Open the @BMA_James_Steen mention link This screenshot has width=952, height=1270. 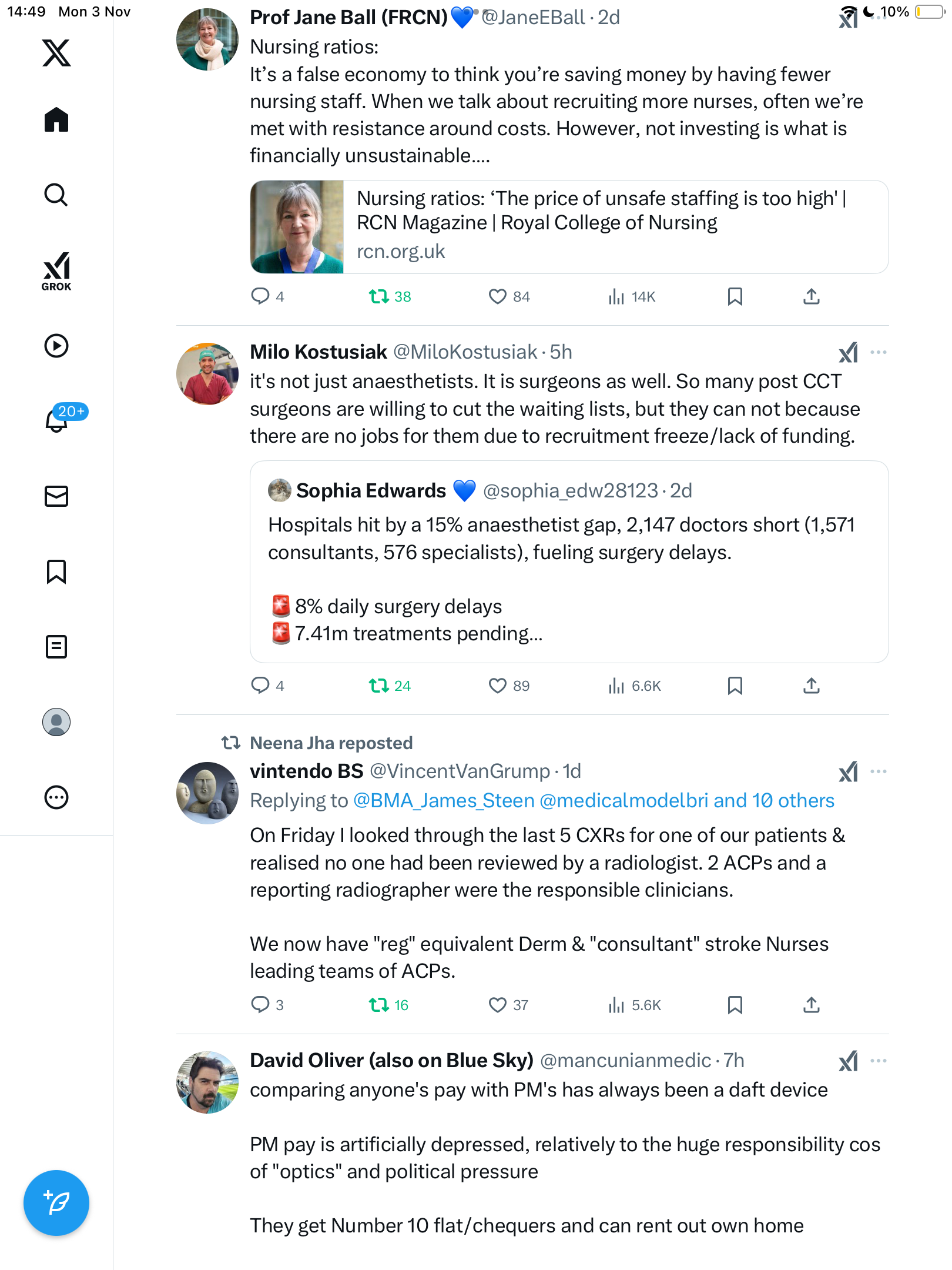(444, 801)
